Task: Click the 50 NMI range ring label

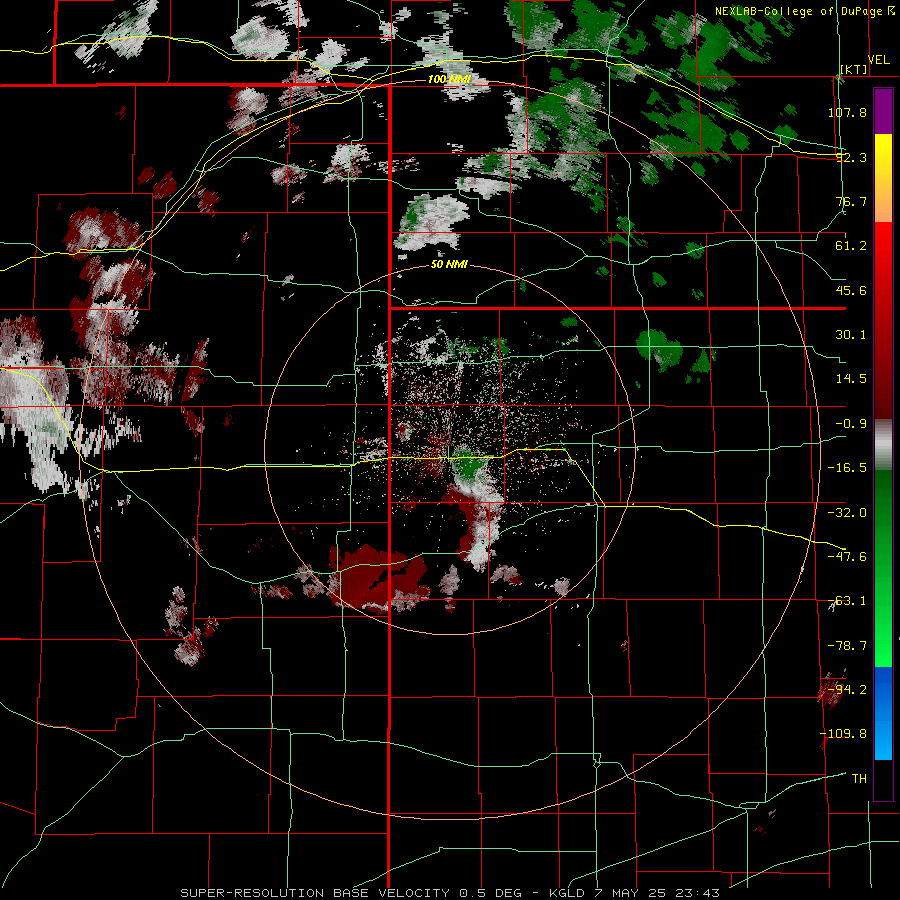Action: coord(449,265)
